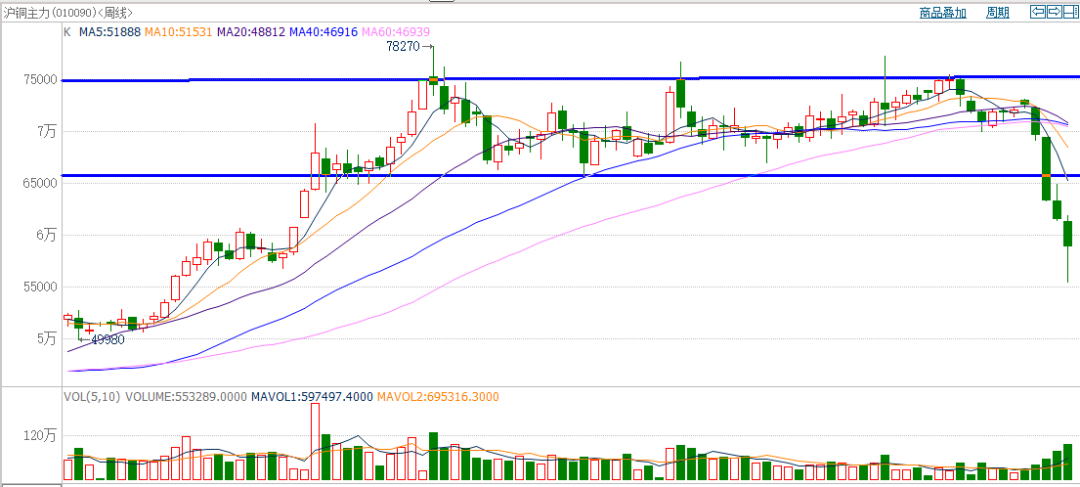
Task: Click the 6万 price axis label
Action: click(x=47, y=235)
